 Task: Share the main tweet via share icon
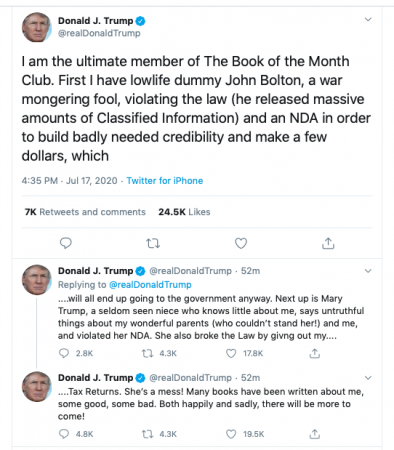tap(328, 243)
